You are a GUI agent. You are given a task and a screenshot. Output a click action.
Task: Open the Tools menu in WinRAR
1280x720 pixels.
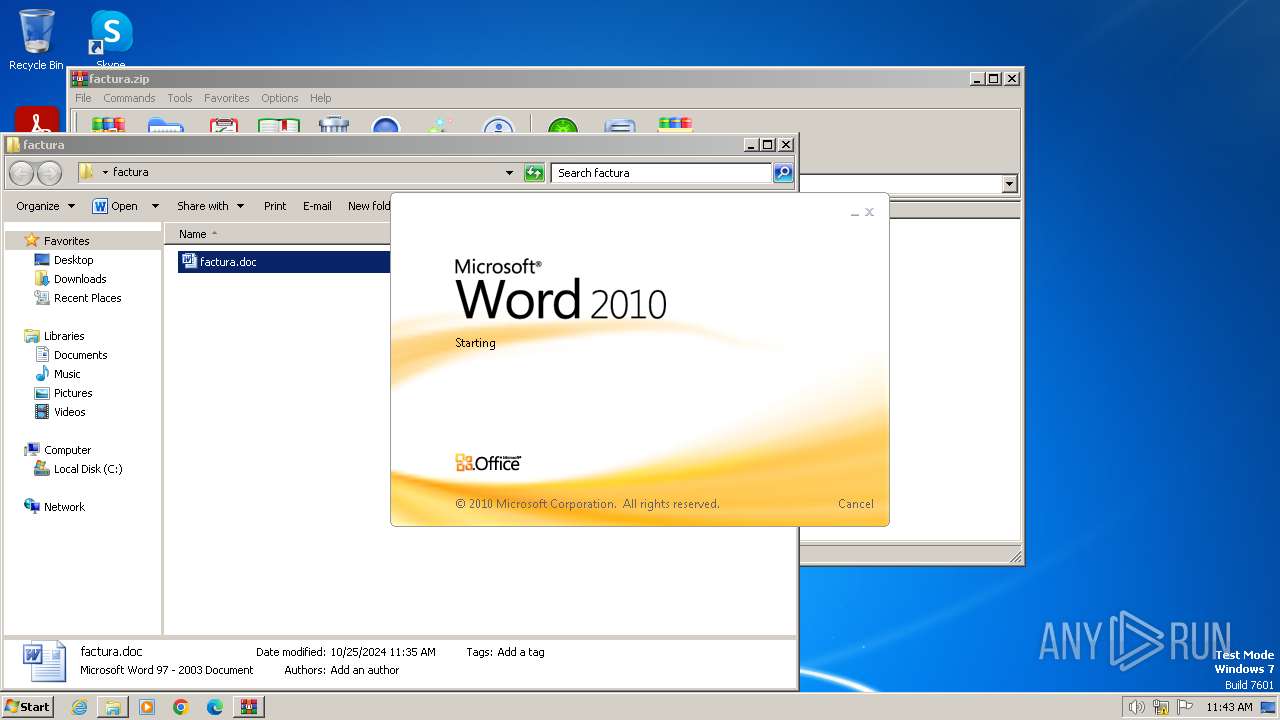pos(180,98)
